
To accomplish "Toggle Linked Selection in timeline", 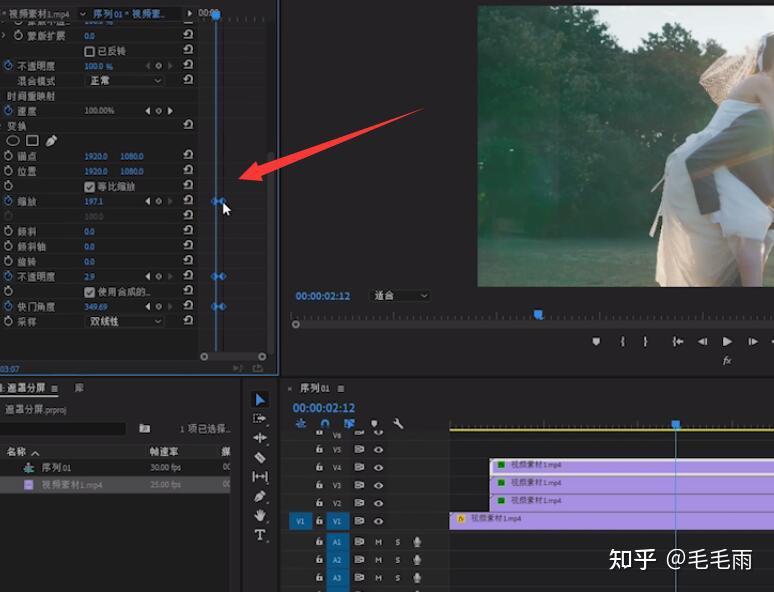I will point(349,424).
